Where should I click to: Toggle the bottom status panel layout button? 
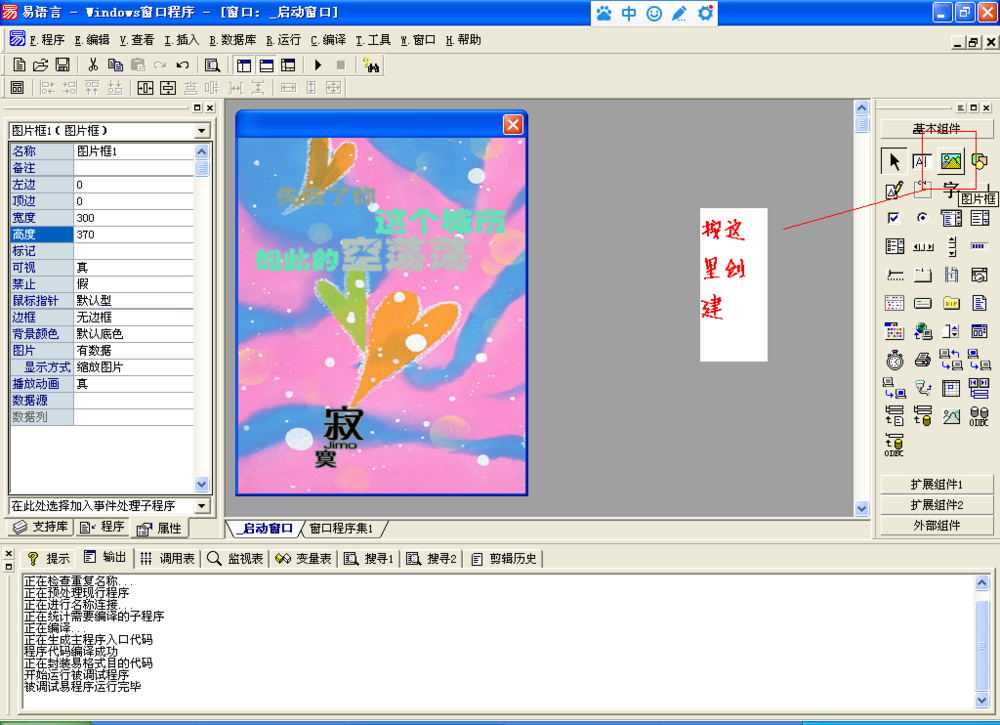pyautogui.click(x=266, y=65)
